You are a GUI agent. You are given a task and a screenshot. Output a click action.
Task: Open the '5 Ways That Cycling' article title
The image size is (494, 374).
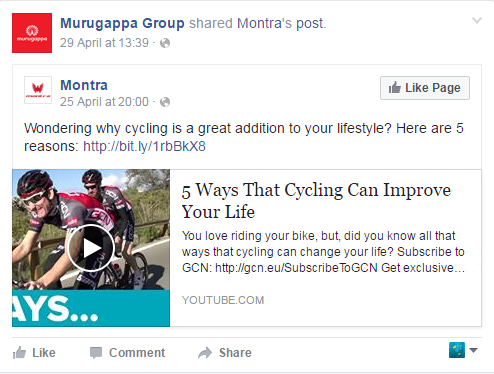(x=316, y=201)
